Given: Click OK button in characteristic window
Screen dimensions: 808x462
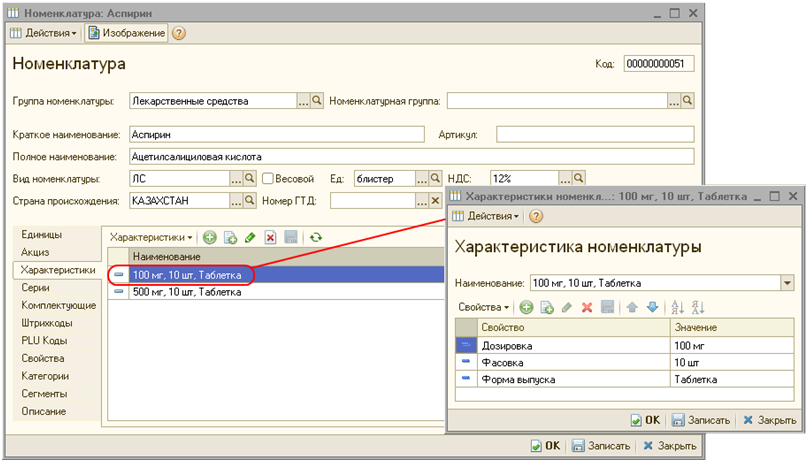Looking at the screenshot, I should click(645, 420).
